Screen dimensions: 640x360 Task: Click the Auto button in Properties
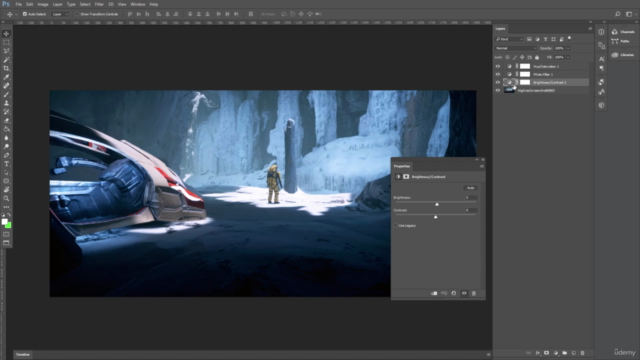click(471, 188)
